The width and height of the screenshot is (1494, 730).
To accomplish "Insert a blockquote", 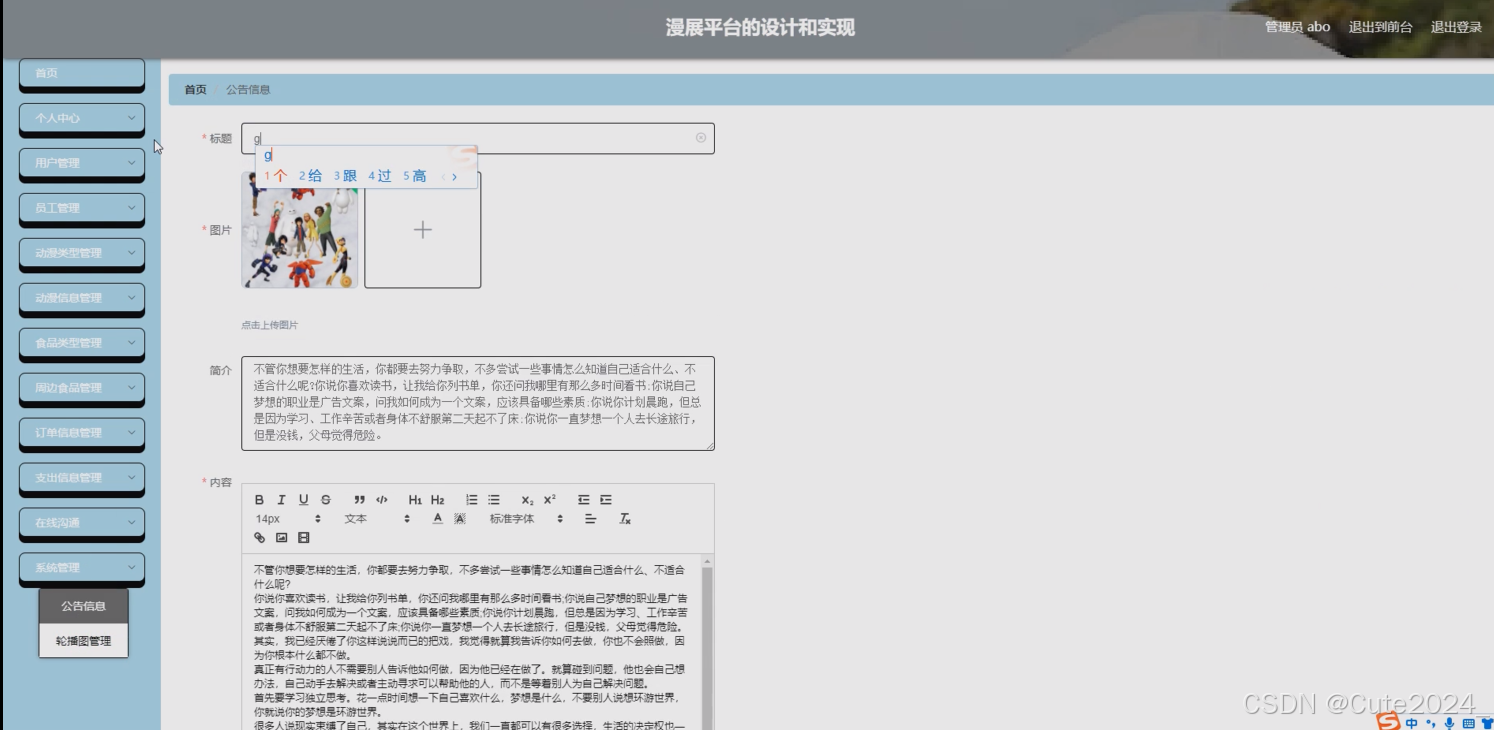I will [x=359, y=500].
